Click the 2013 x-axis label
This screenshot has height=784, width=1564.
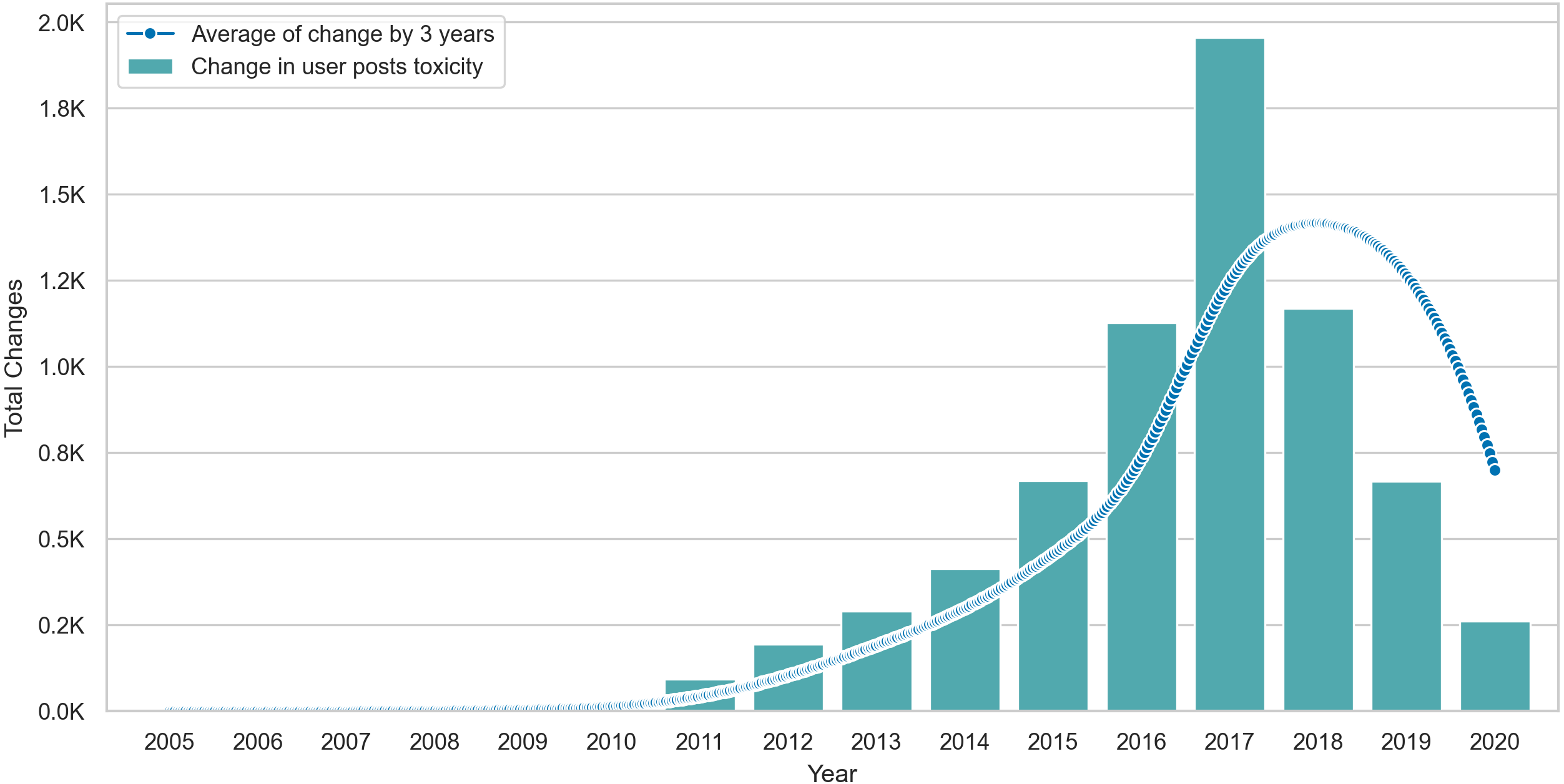[876, 742]
